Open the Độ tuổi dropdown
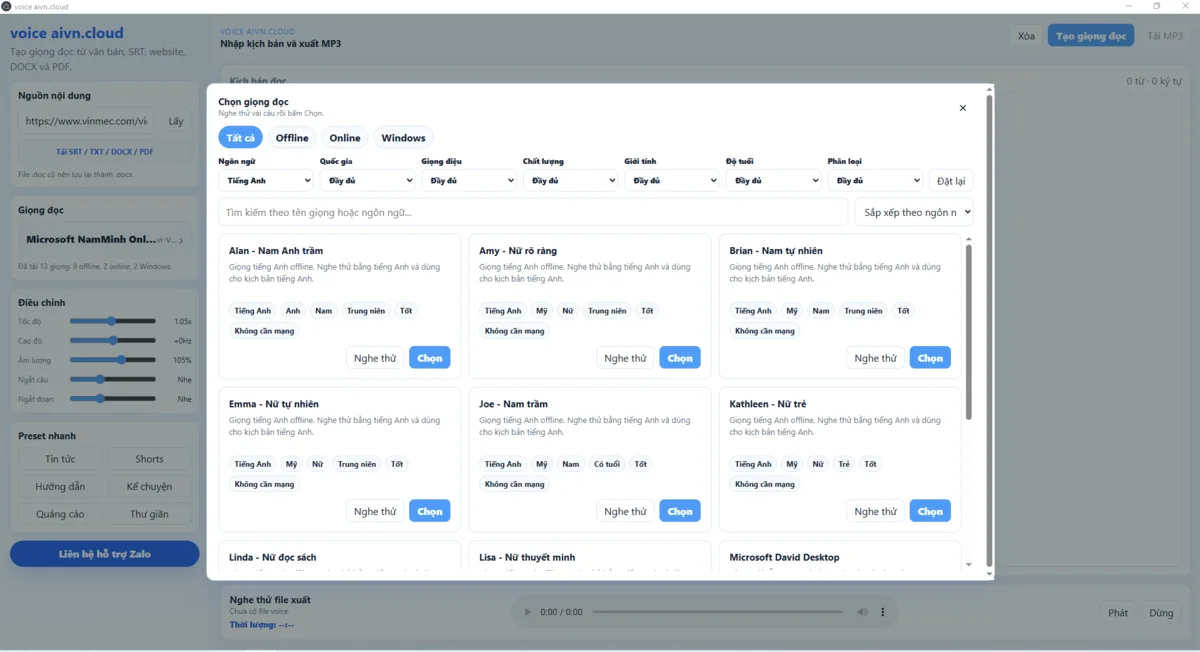Screen dimensions: 1200x652 tap(773, 181)
